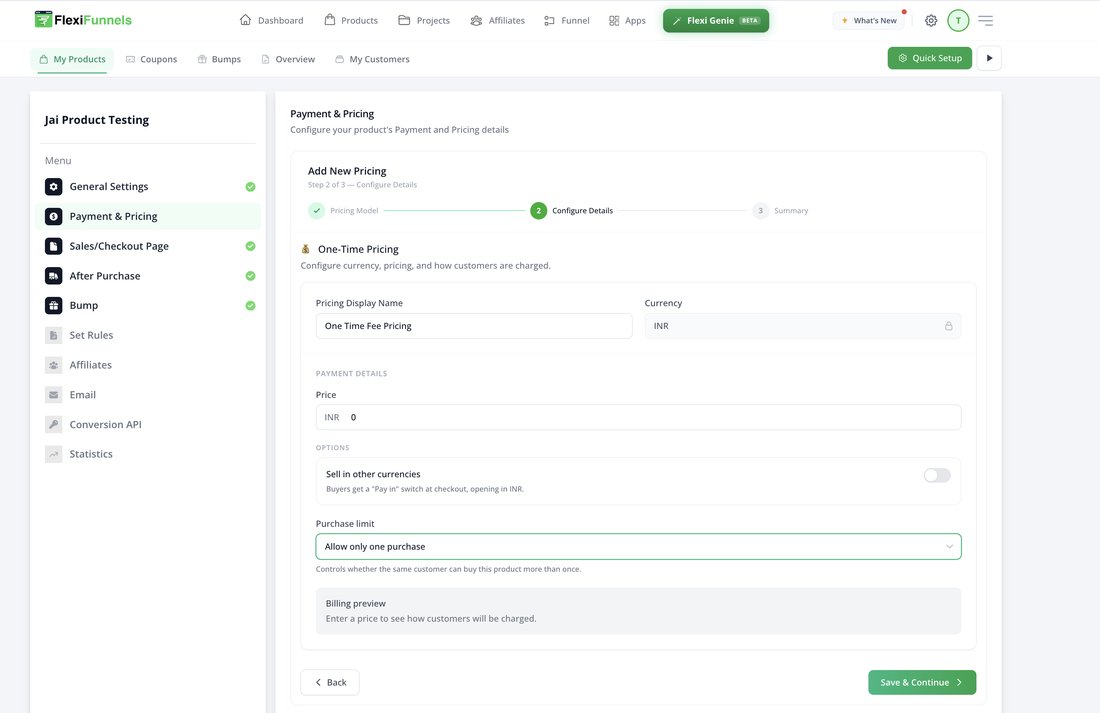Image resolution: width=1100 pixels, height=713 pixels.
Task: Click the play video button beside Quick Setup
Action: tap(989, 58)
